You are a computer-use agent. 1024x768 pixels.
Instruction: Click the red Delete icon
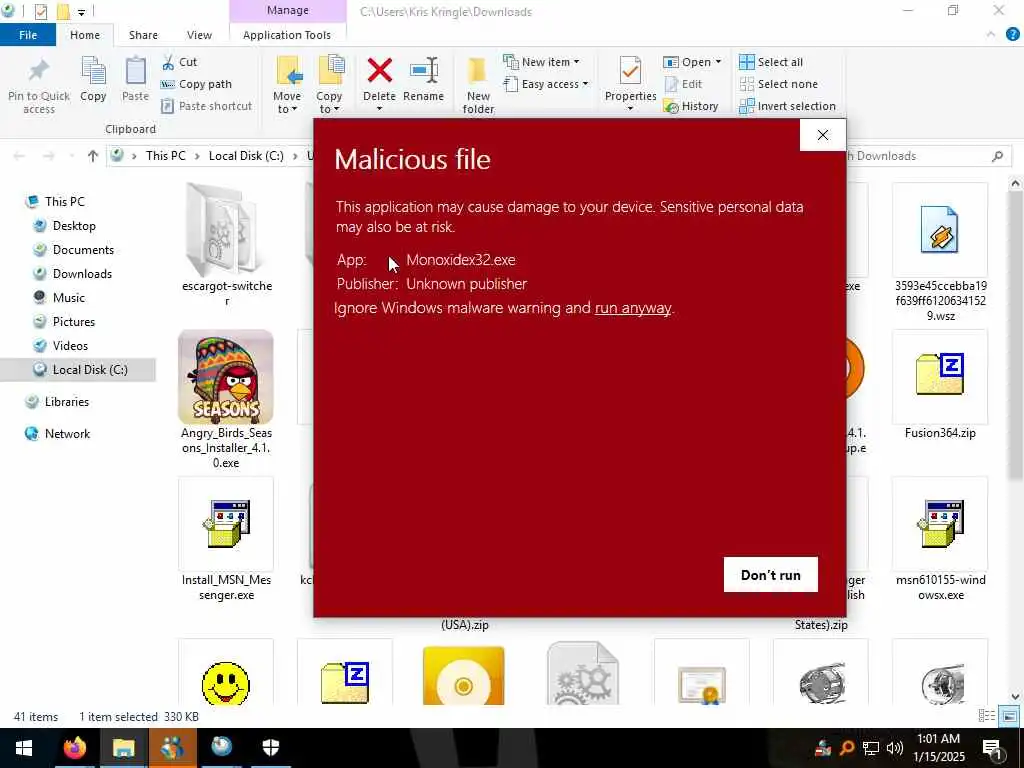(x=379, y=71)
